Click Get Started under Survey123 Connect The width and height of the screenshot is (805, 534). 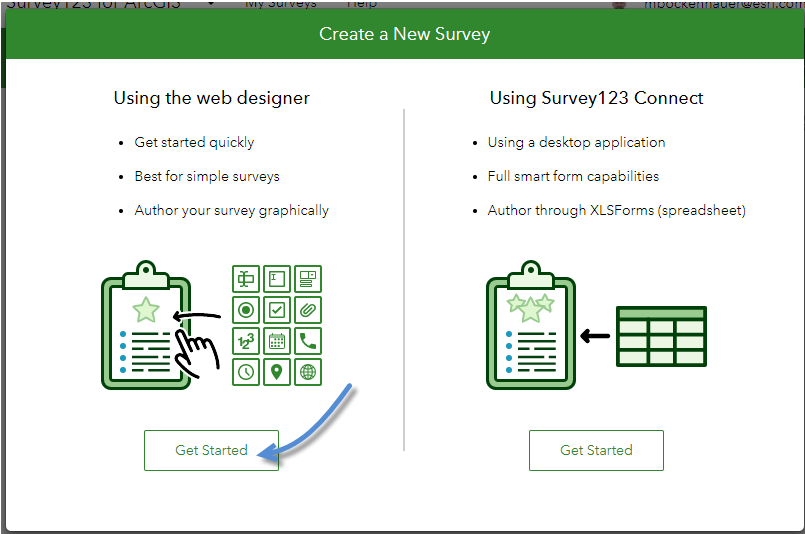tap(596, 450)
